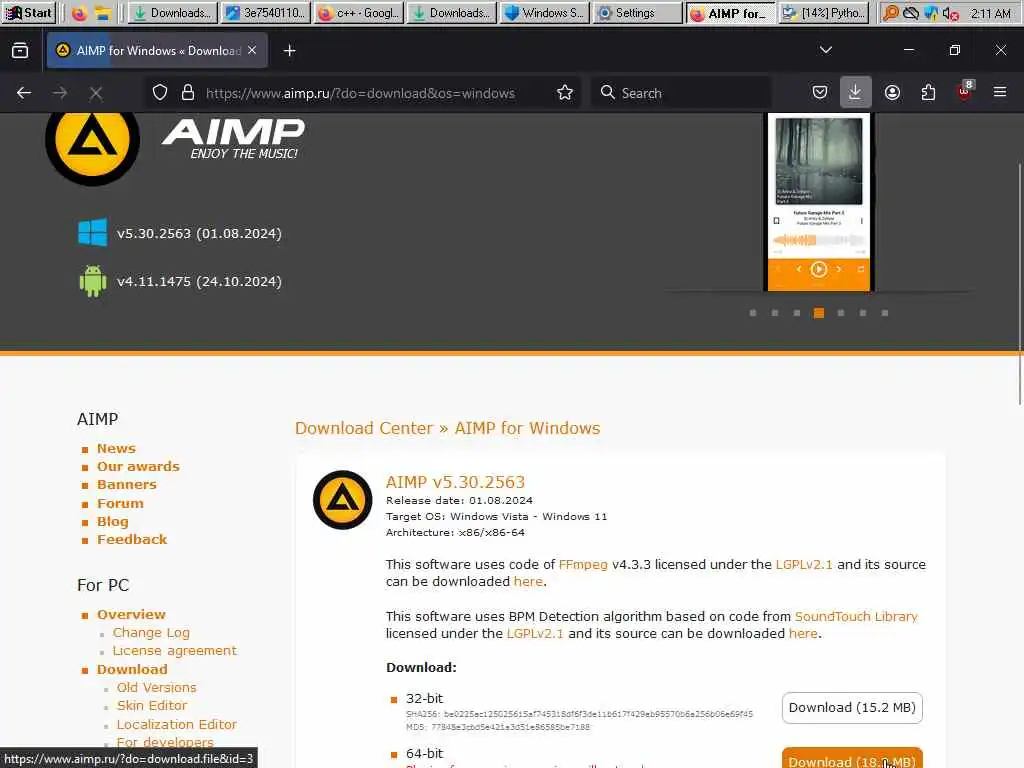This screenshot has height=768, width=1024.
Task: Open tracking protection shield icon
Action: coord(160,93)
